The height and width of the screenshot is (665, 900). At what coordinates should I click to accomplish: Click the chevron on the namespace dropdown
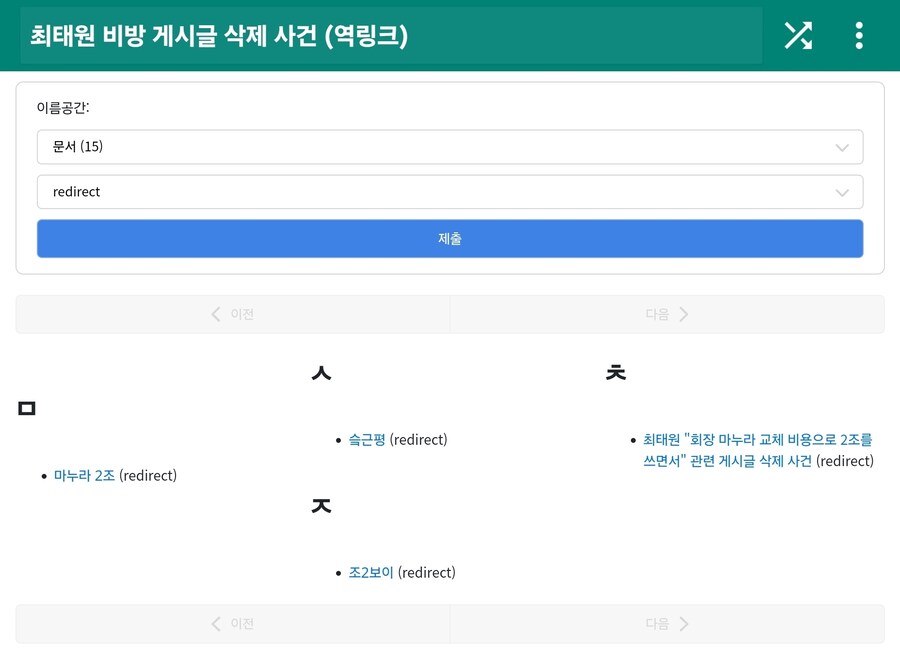(843, 147)
